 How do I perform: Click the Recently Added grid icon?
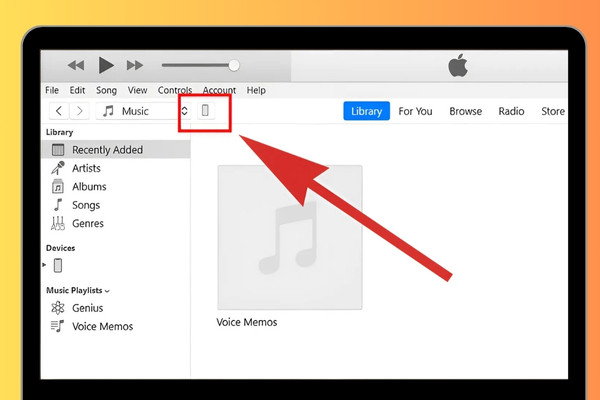click(58, 150)
